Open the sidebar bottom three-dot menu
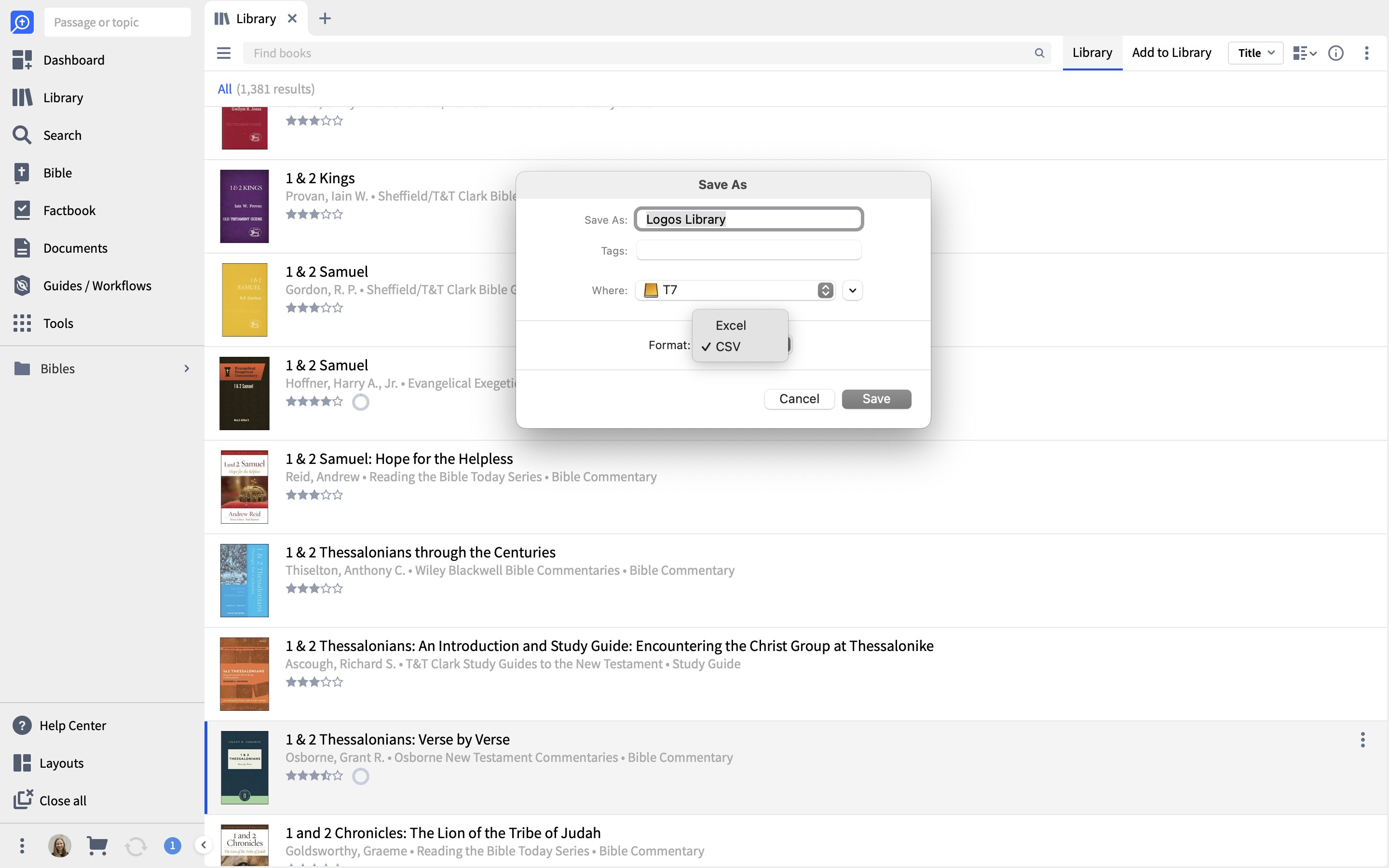The image size is (1389, 868). pos(22,845)
